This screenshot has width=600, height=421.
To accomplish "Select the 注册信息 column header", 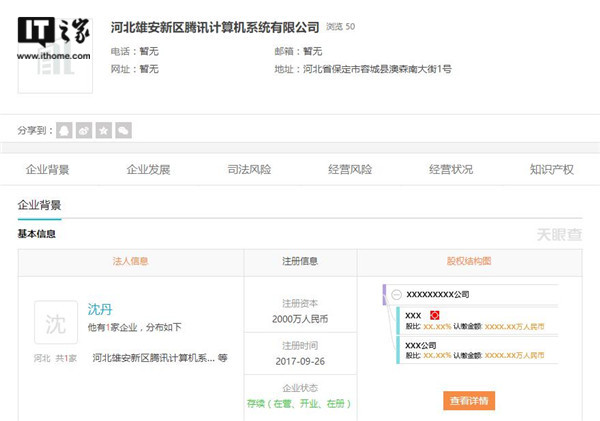I will pos(300,261).
